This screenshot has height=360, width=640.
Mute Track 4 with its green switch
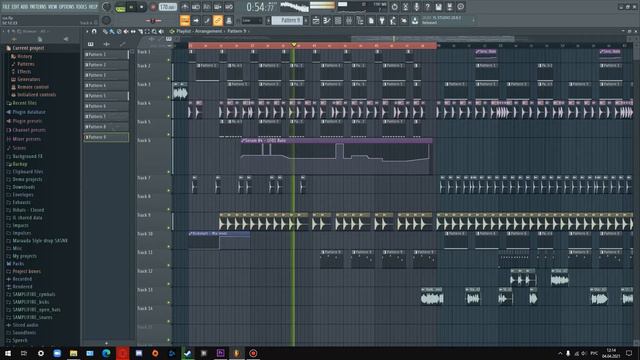point(169,116)
